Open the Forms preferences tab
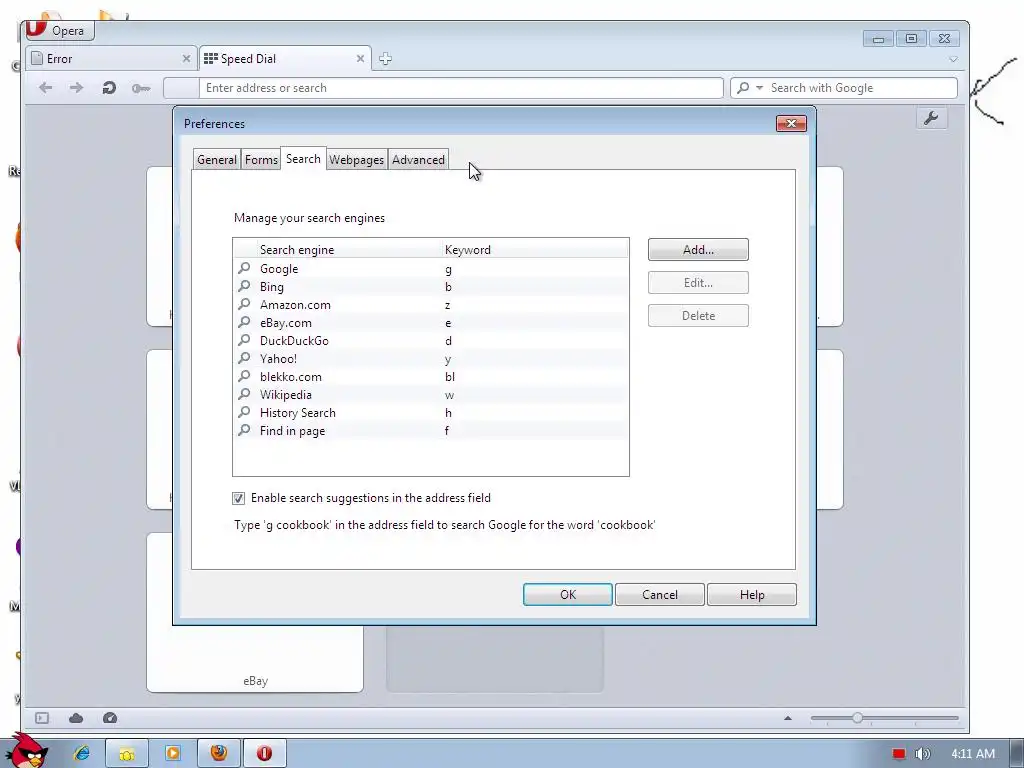This screenshot has height=768, width=1024. point(261,159)
